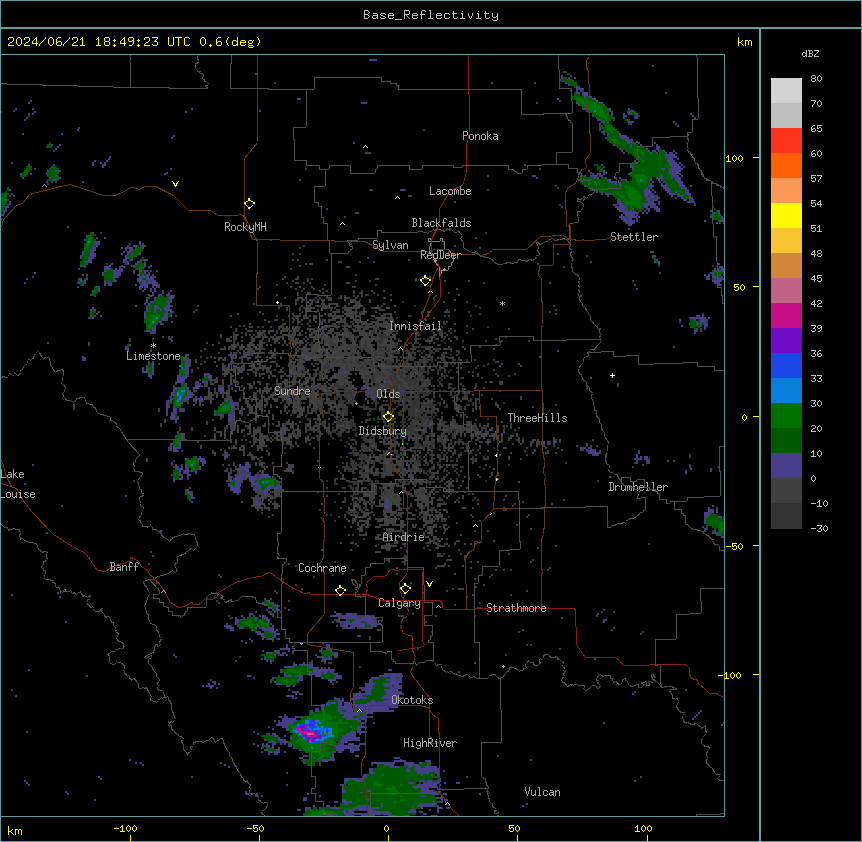Click the dBZ legend heading
Image resolution: width=862 pixels, height=842 pixels.
(810, 53)
